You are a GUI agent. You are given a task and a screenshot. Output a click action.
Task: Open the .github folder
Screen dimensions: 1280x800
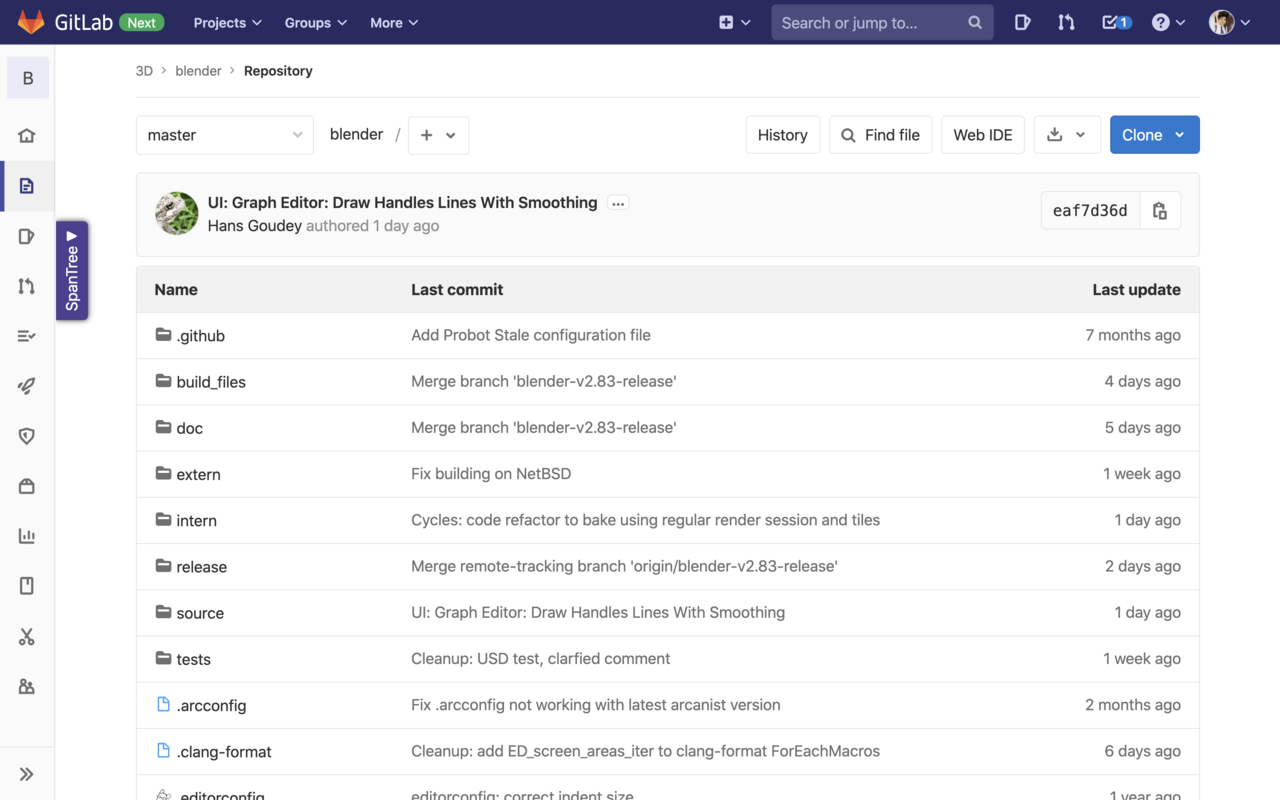point(200,336)
